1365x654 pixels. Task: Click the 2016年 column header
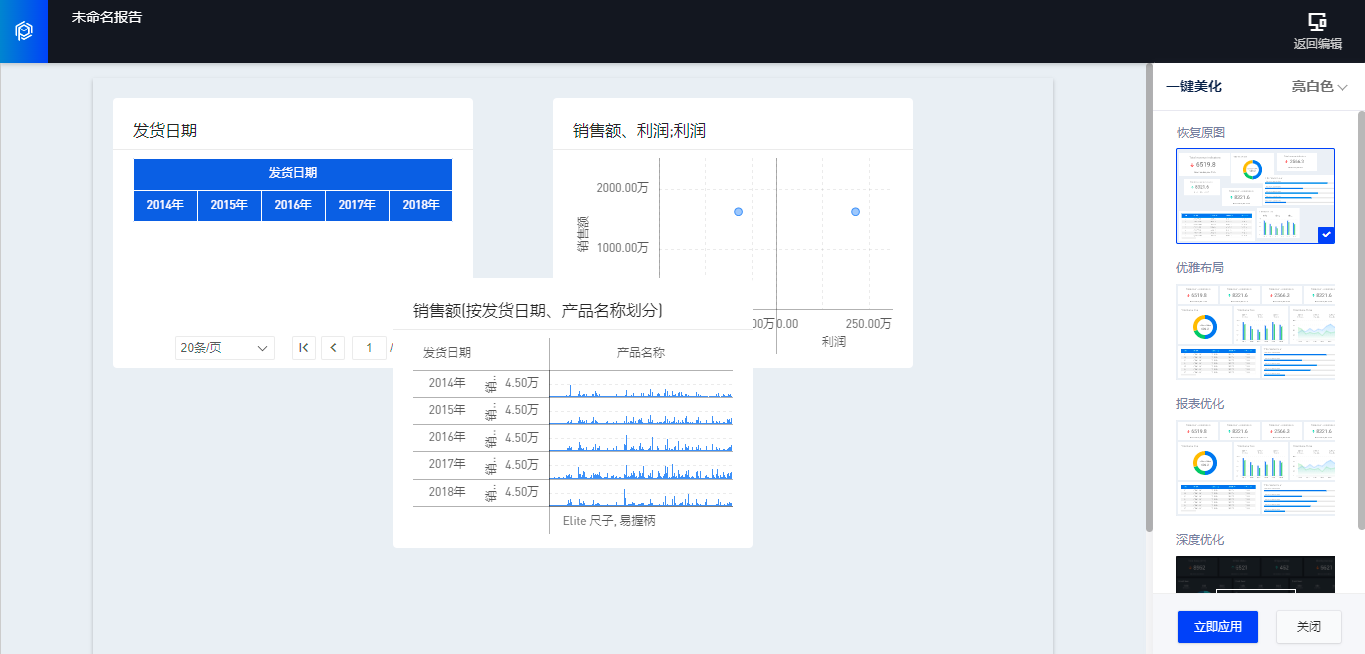[293, 205]
